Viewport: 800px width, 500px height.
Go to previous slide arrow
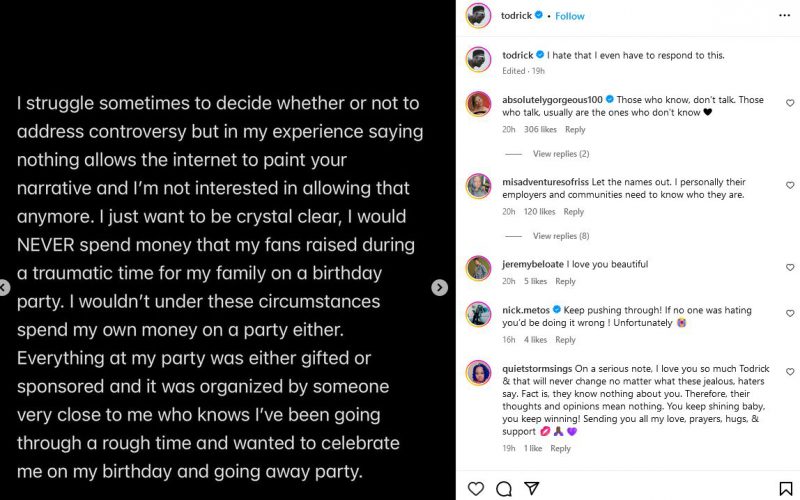point(4,288)
